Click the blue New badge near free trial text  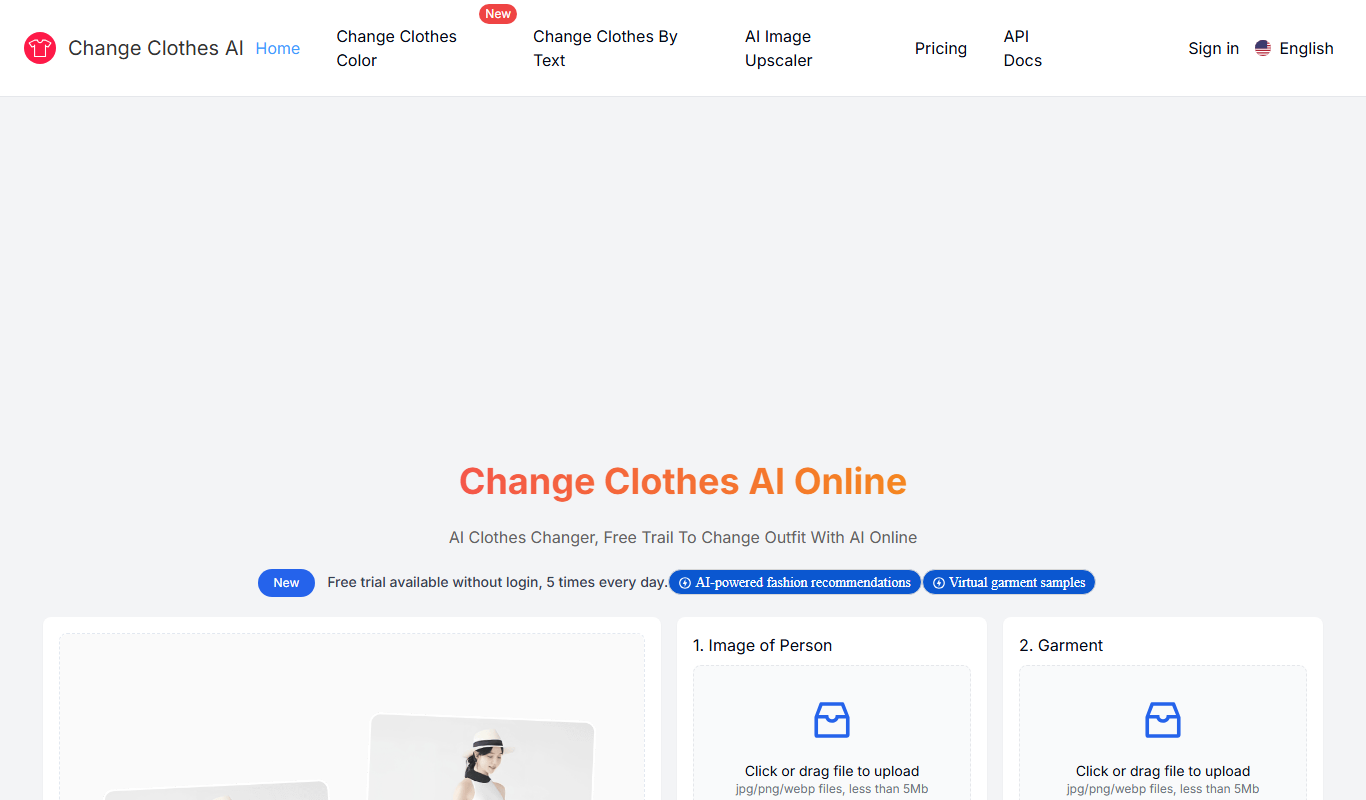[x=286, y=583]
